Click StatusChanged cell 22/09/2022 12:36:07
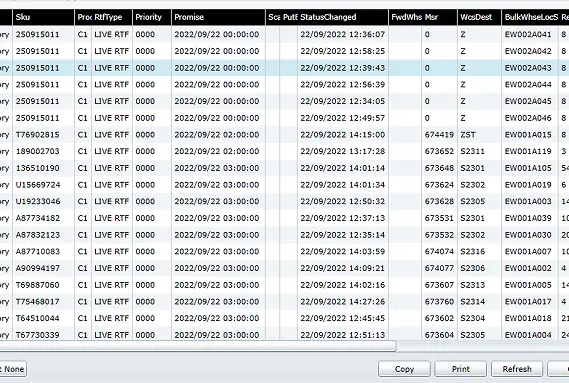 pyautogui.click(x=343, y=34)
